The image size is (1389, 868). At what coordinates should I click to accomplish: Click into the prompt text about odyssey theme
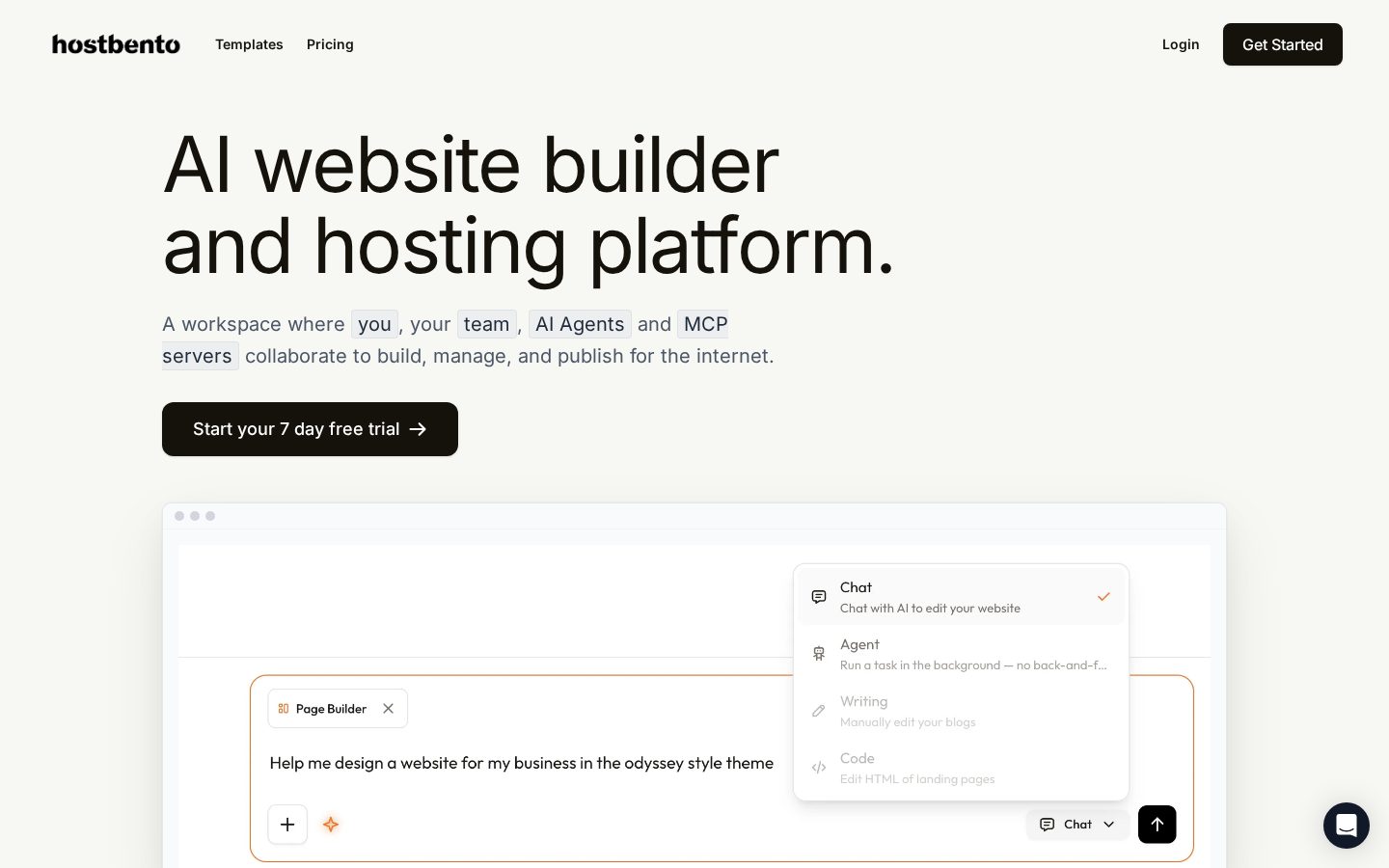(x=522, y=763)
